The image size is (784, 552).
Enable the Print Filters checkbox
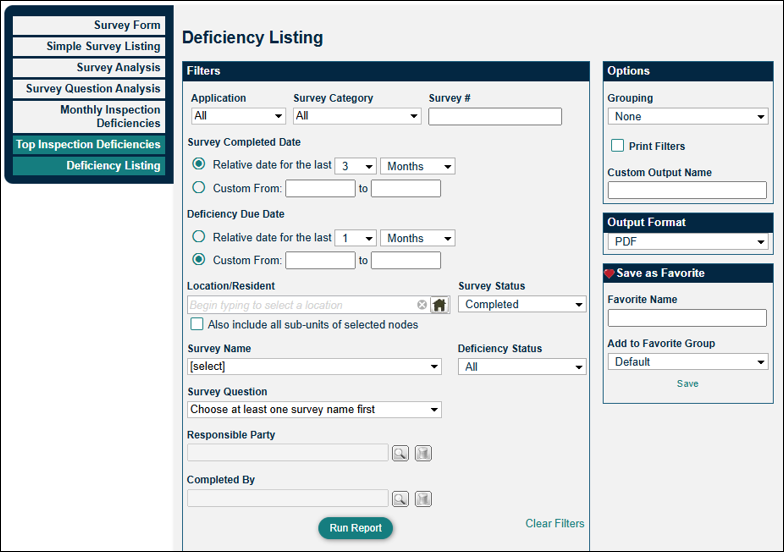[x=617, y=146]
